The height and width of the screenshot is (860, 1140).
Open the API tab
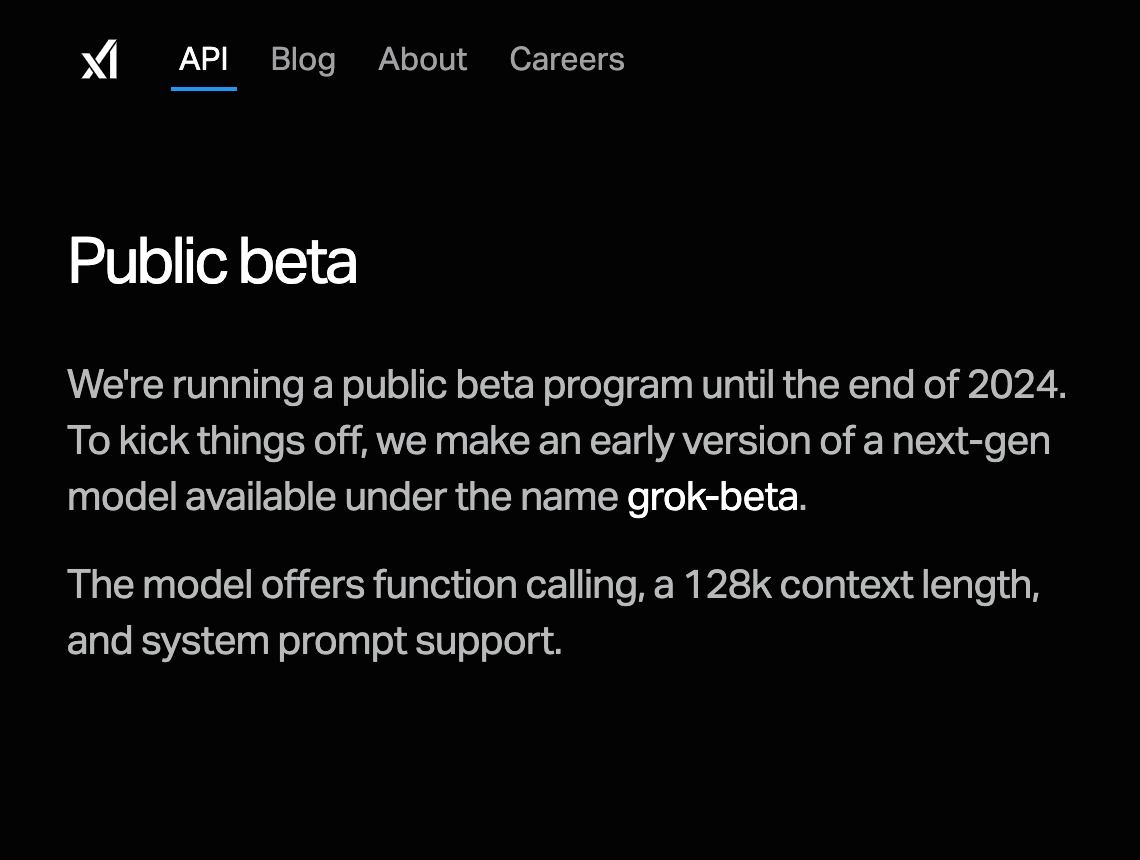(204, 59)
